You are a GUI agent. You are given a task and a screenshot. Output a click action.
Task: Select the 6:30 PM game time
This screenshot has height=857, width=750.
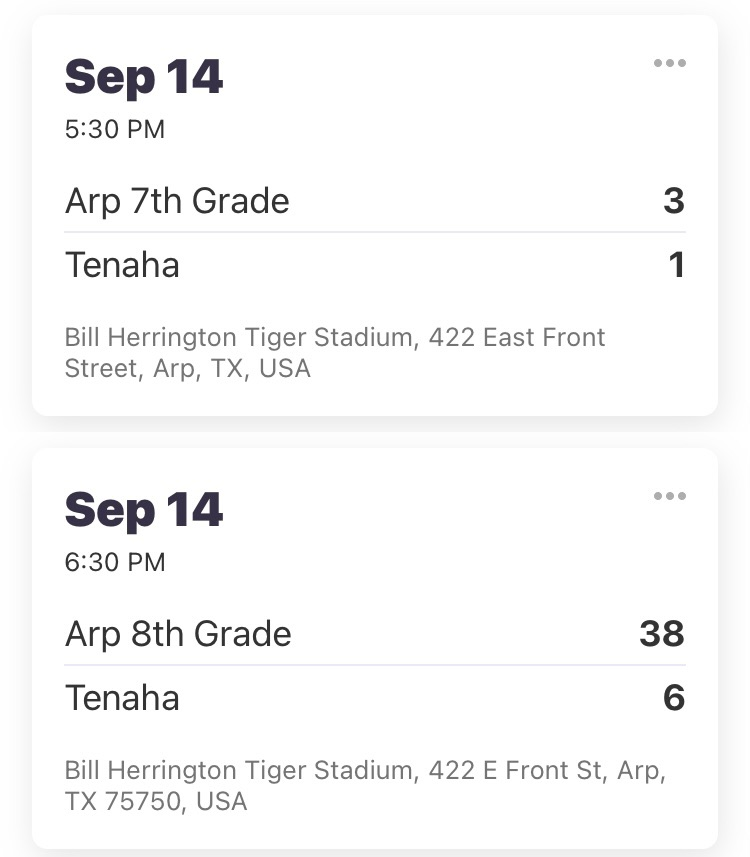[x=115, y=562]
